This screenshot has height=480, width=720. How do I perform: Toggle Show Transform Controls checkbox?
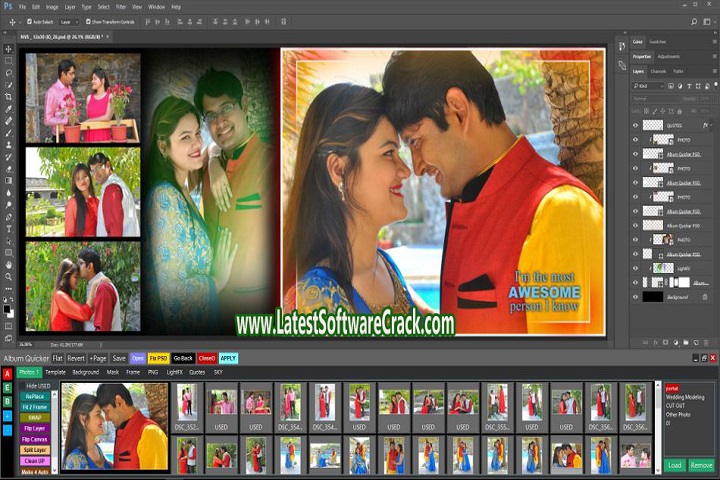coord(88,22)
